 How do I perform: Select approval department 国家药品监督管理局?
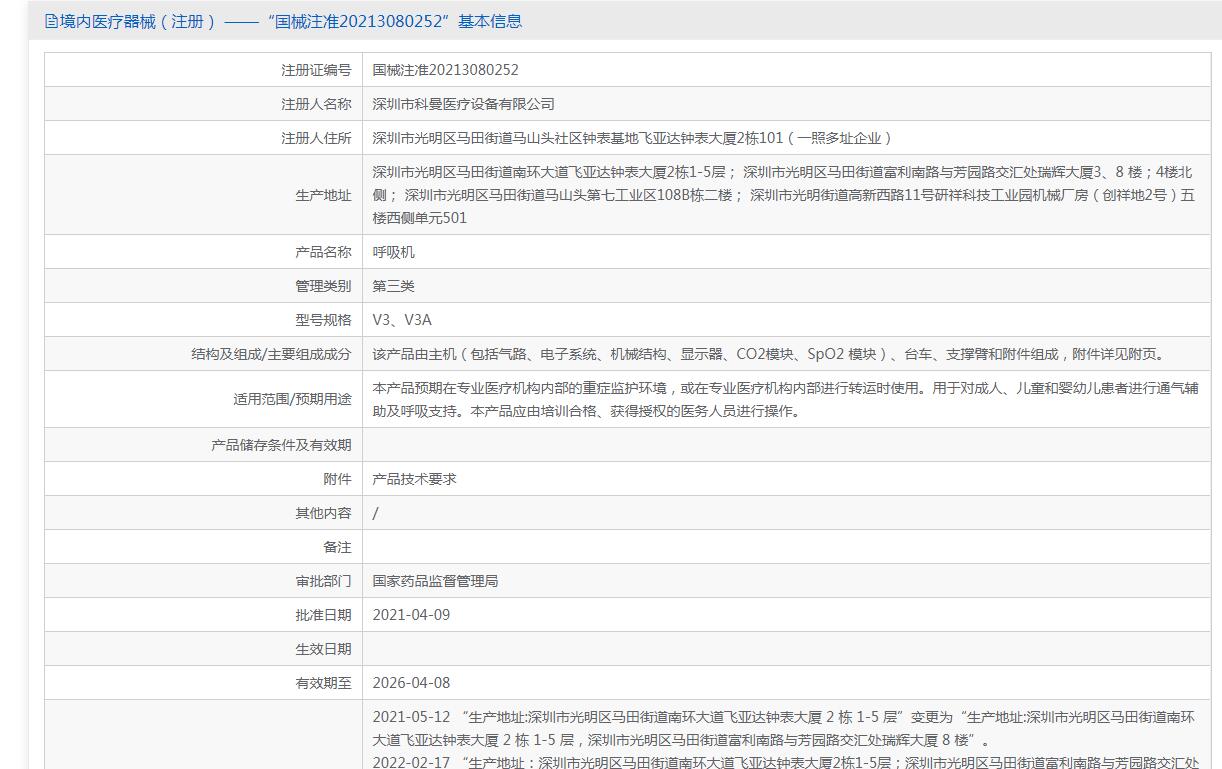click(x=435, y=581)
